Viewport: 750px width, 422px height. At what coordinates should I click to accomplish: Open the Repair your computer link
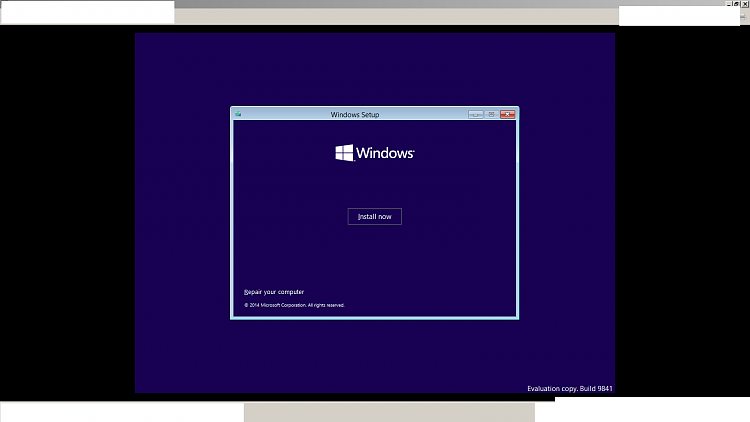pyautogui.click(x=274, y=292)
